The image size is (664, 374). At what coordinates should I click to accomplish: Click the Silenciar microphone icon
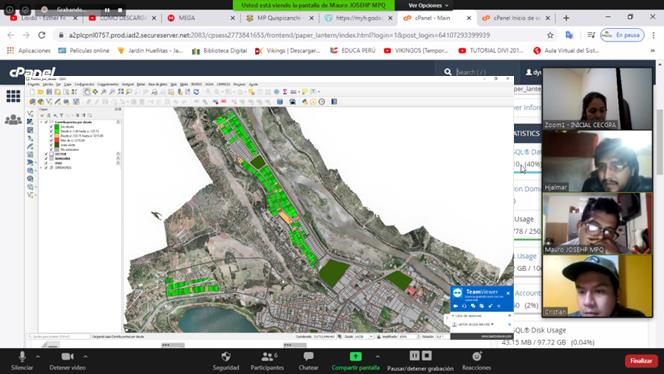pos(22,357)
